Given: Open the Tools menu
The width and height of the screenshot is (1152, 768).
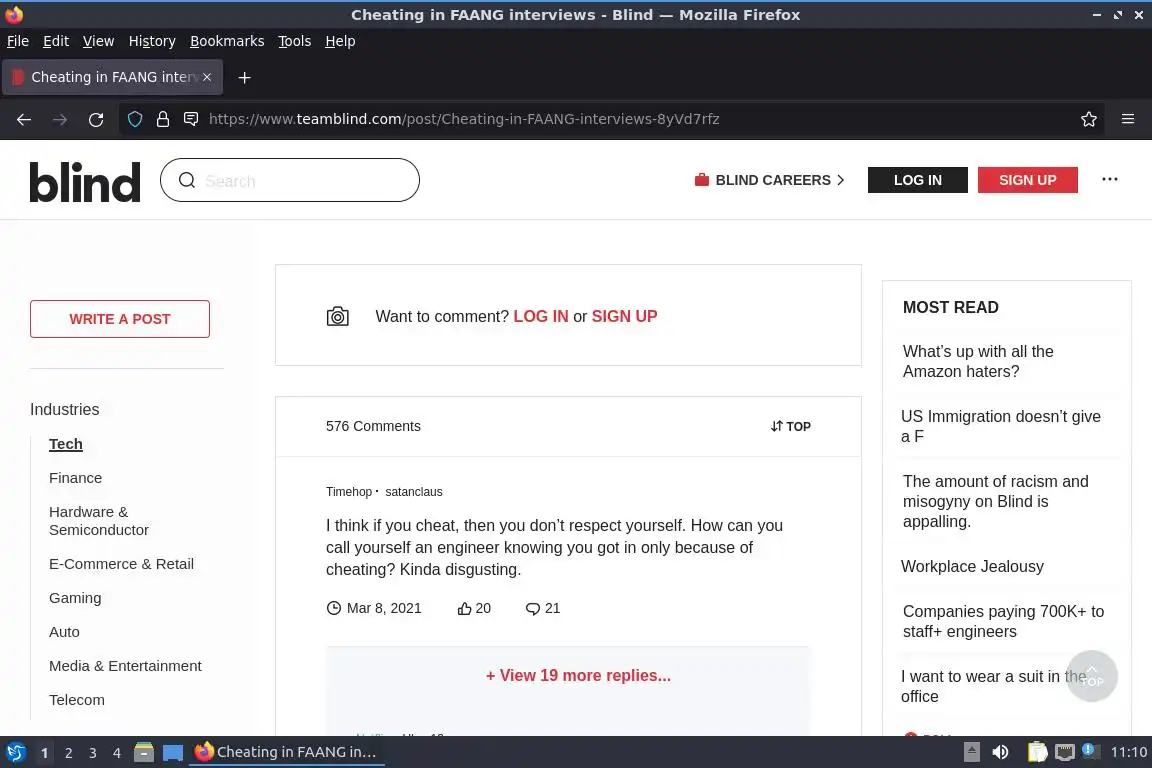Looking at the screenshot, I should point(295,41).
